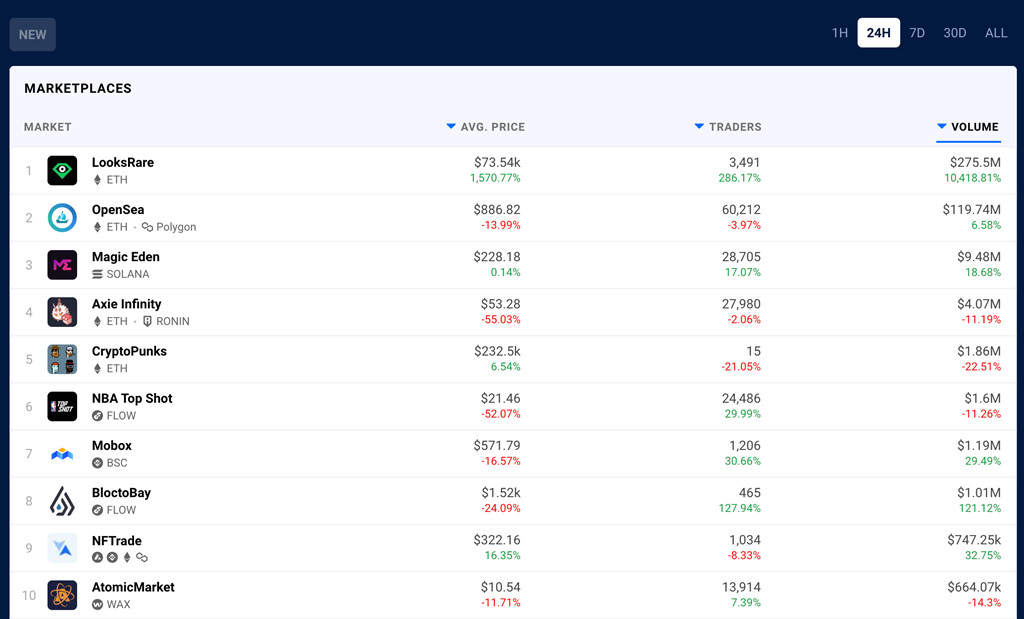Click NFTrade volume value $747.25k
Viewport: 1024px width, 619px height.
(x=974, y=540)
